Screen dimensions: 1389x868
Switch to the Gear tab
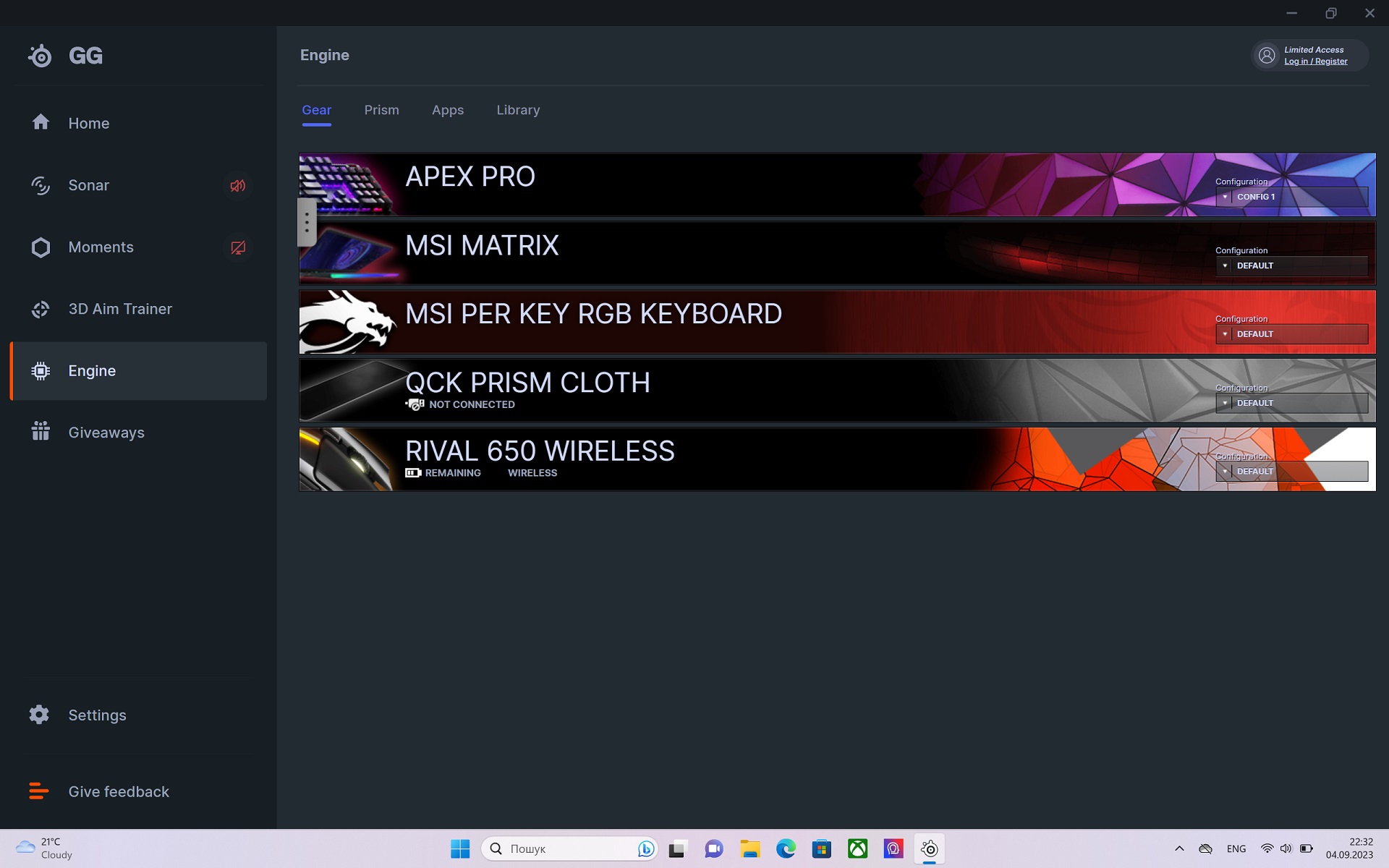(x=316, y=110)
